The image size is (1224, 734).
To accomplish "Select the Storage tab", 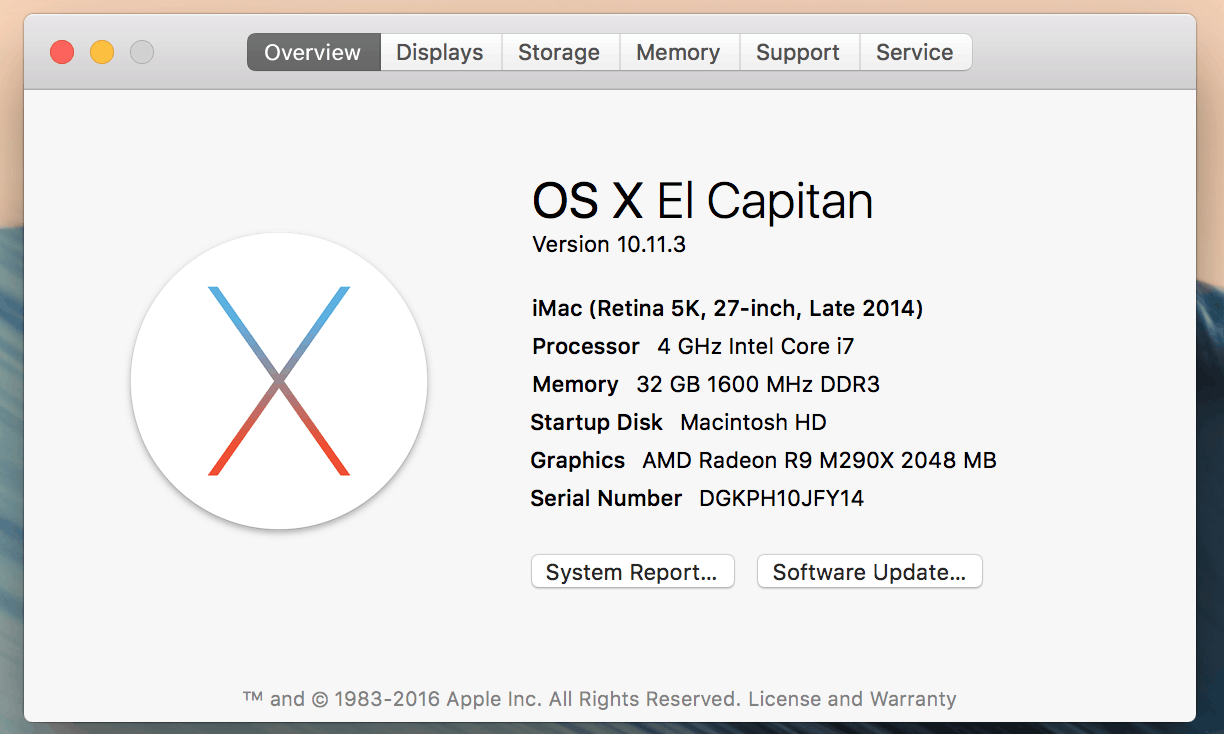I will coord(559,53).
